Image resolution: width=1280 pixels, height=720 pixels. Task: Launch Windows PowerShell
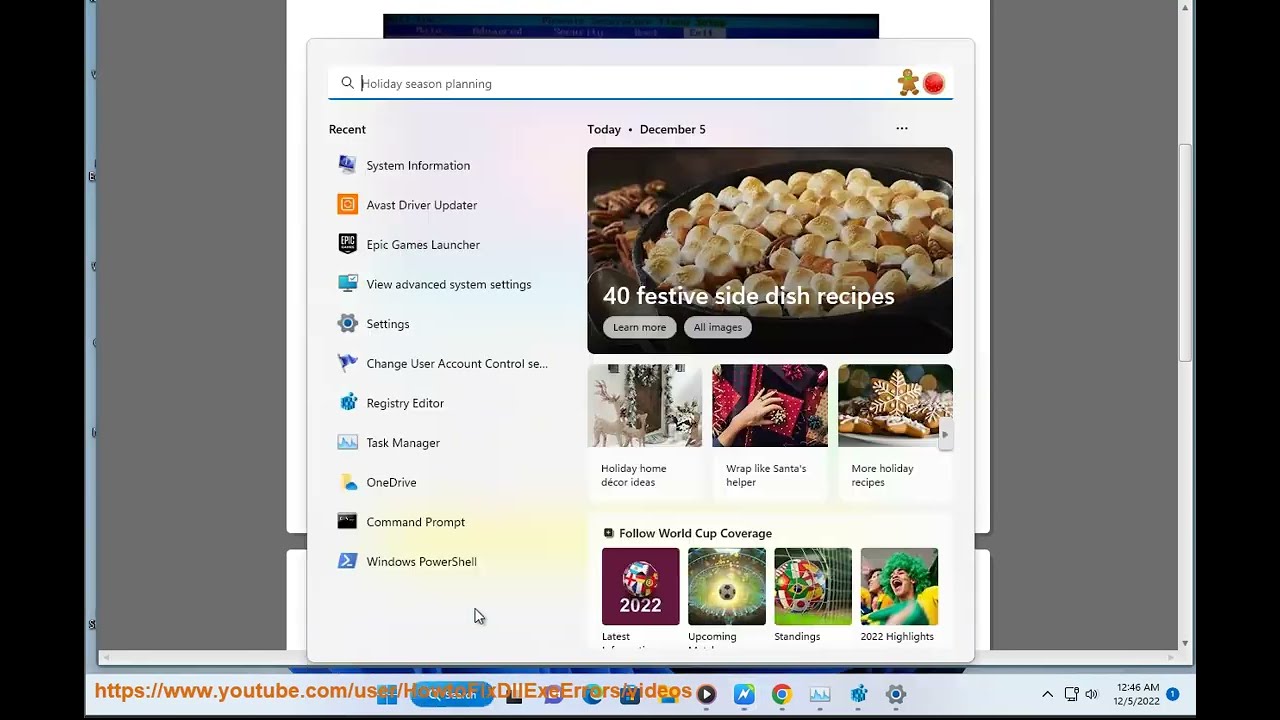pos(421,562)
